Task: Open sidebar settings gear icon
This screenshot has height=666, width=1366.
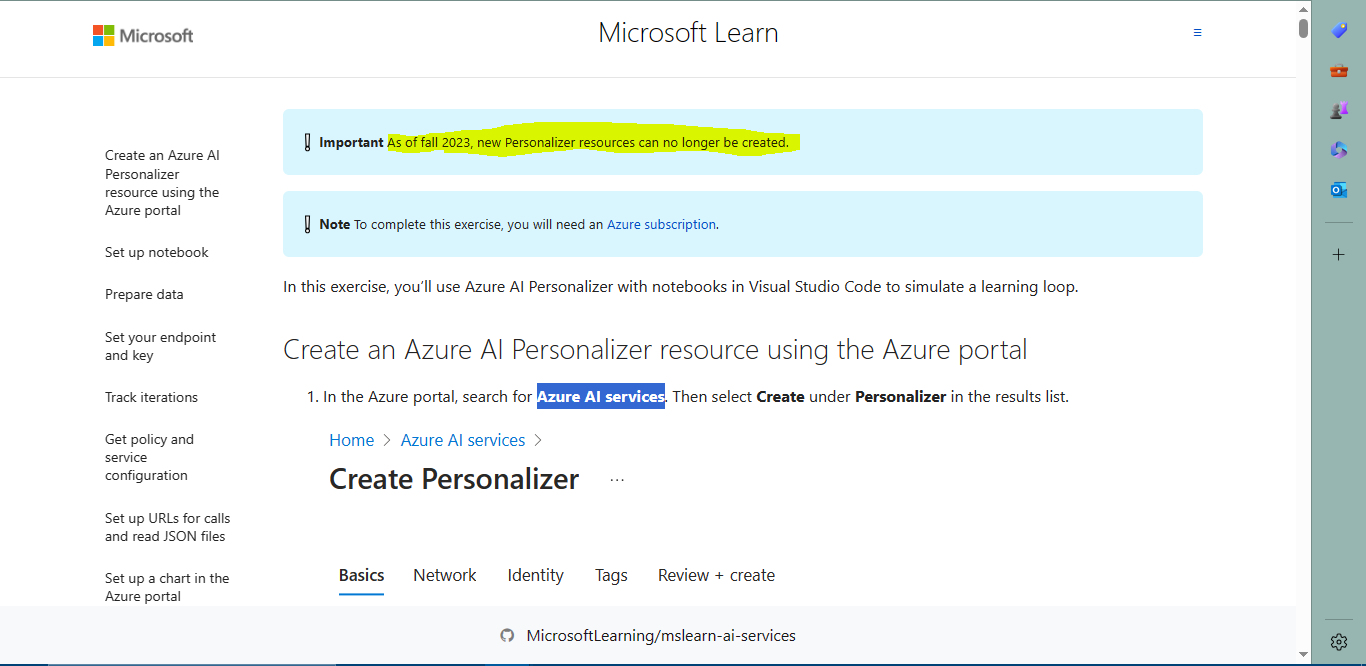Action: [1339, 642]
